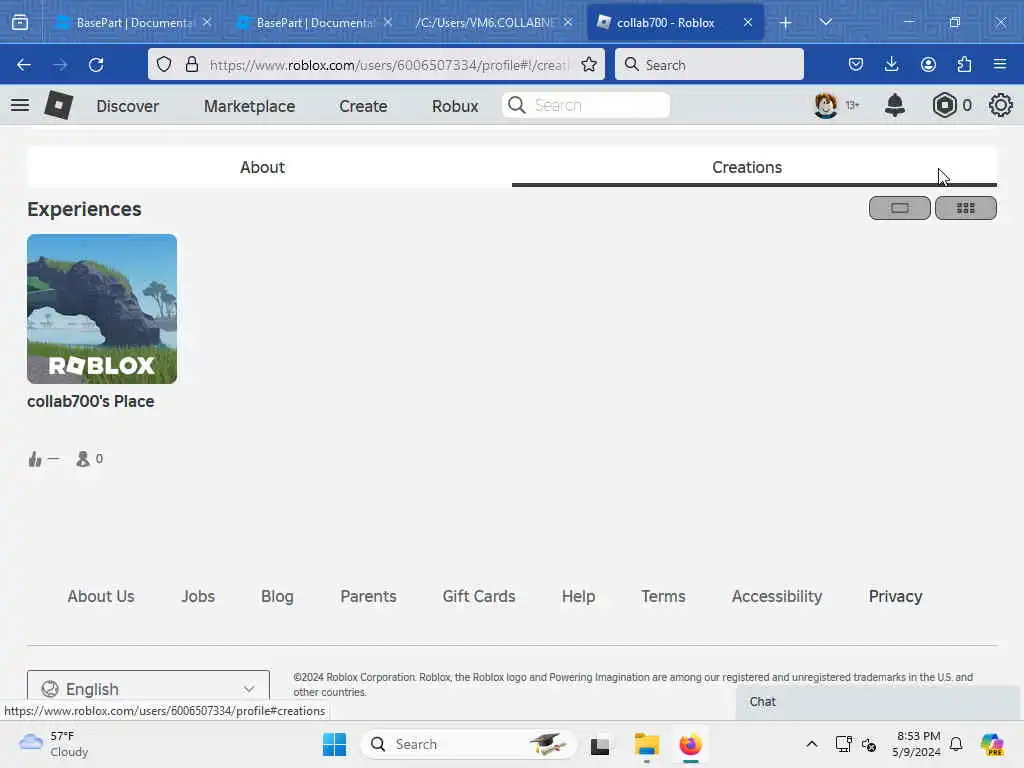Open the Jobs footer link
1024x768 pixels.
[x=198, y=596]
